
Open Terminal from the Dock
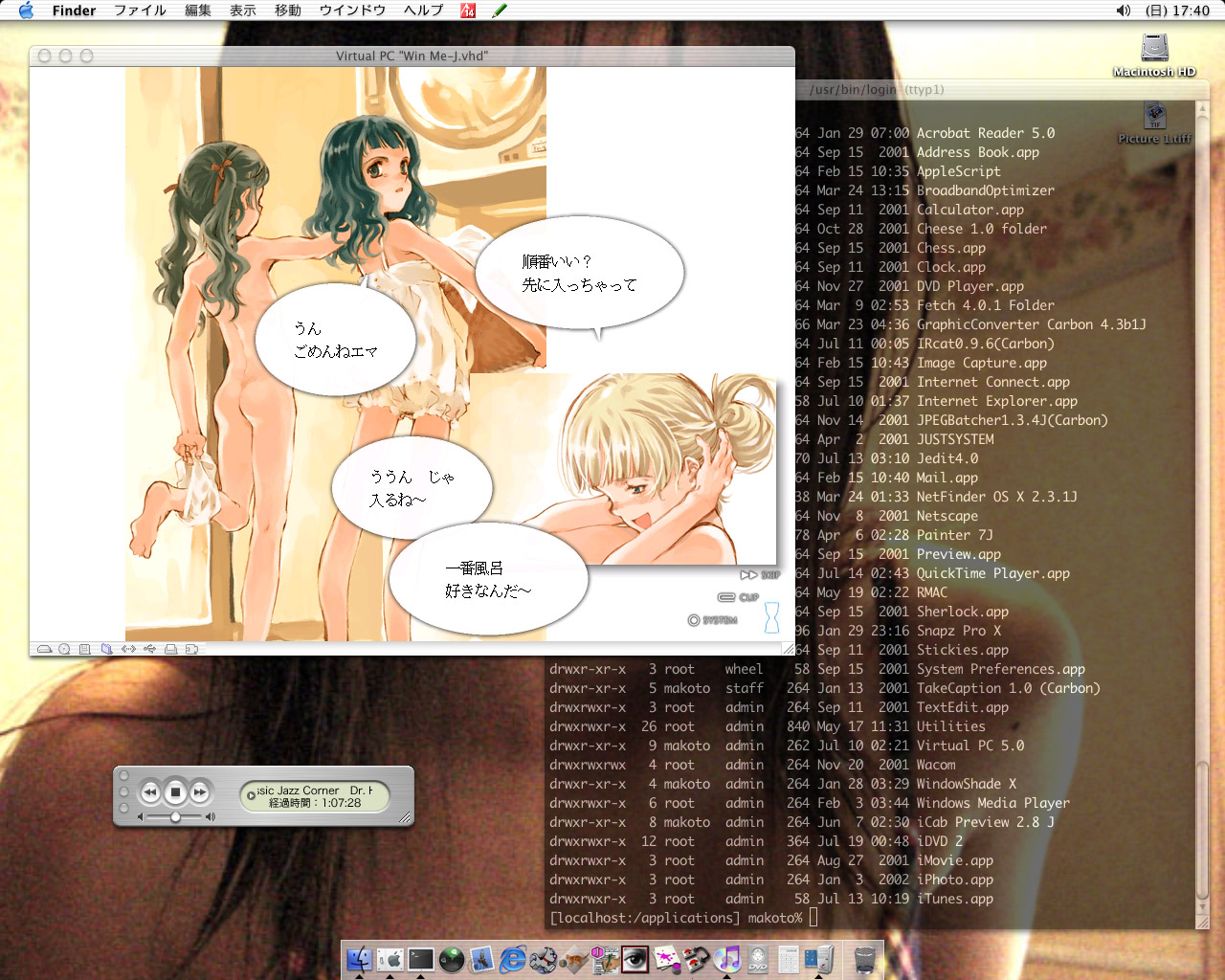tap(420, 959)
